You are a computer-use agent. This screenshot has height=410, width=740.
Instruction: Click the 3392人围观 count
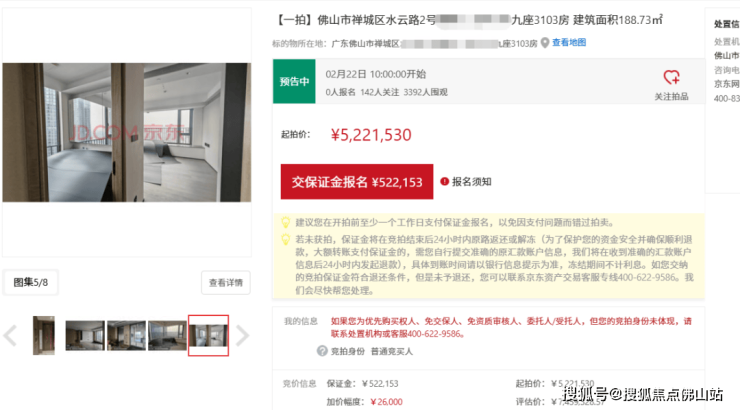(x=425, y=92)
